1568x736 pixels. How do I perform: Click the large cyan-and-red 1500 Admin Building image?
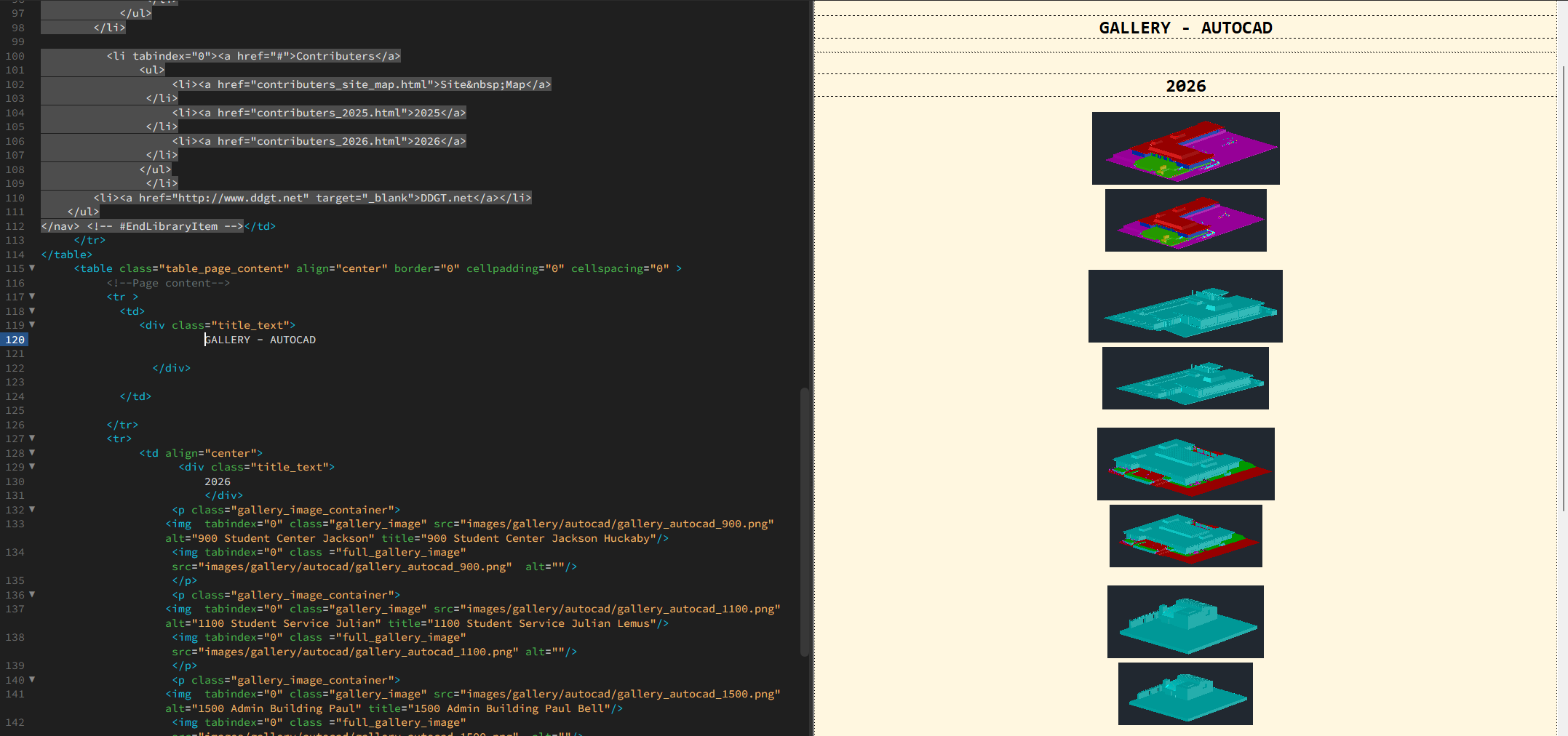pyautogui.click(x=1185, y=464)
